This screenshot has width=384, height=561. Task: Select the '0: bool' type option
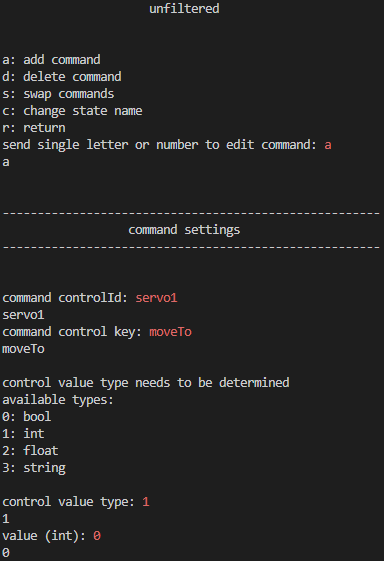(27, 417)
